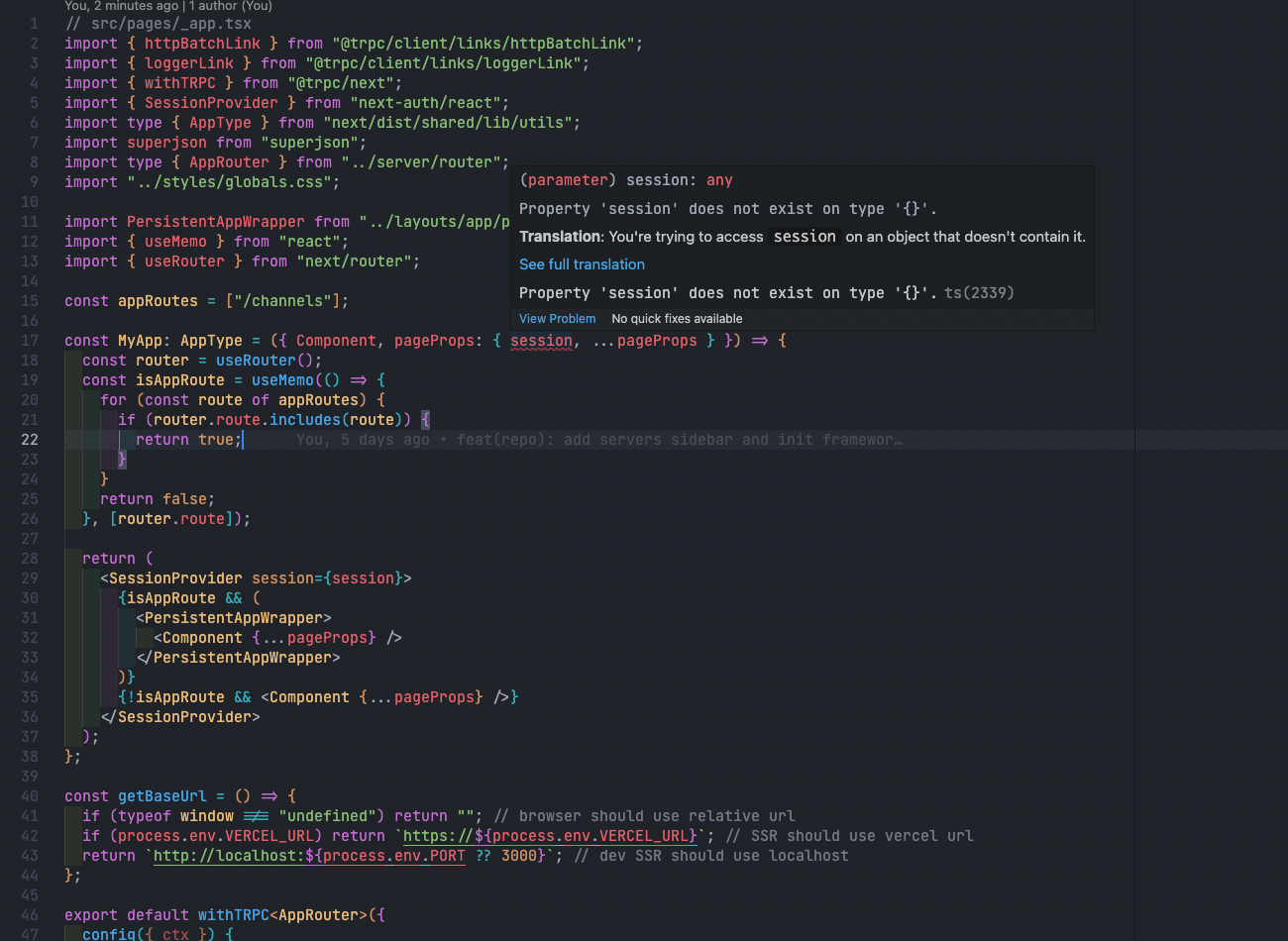Screen dimensions: 1288x941
Task: Click View Problem in the hover popup
Action: (x=558, y=319)
